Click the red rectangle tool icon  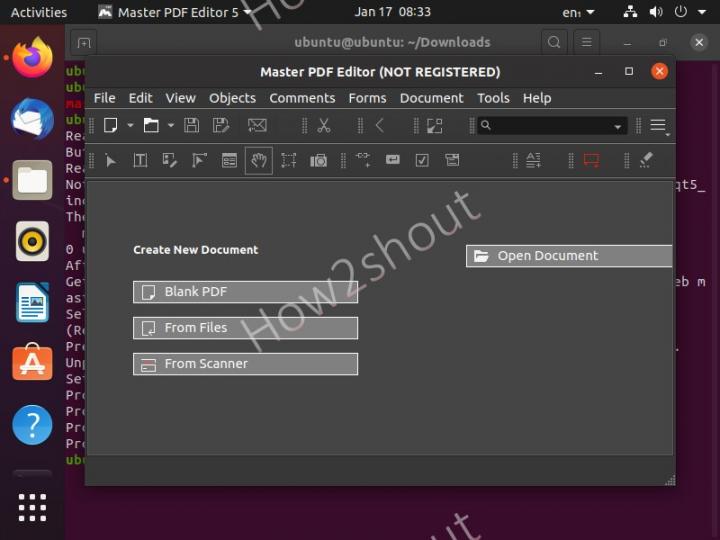point(591,160)
